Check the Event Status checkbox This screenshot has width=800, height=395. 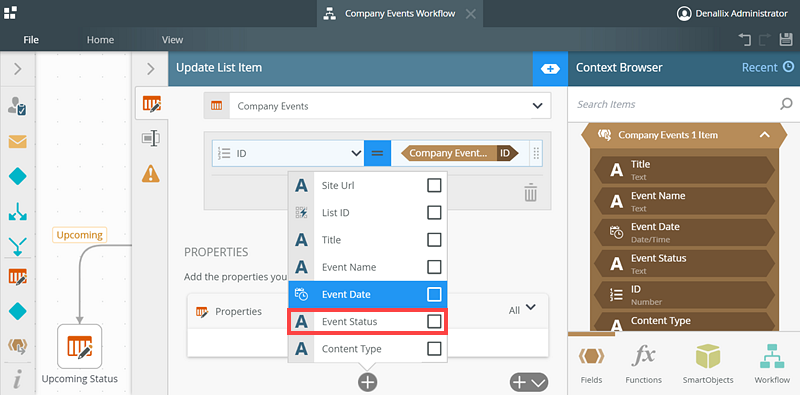(434, 322)
